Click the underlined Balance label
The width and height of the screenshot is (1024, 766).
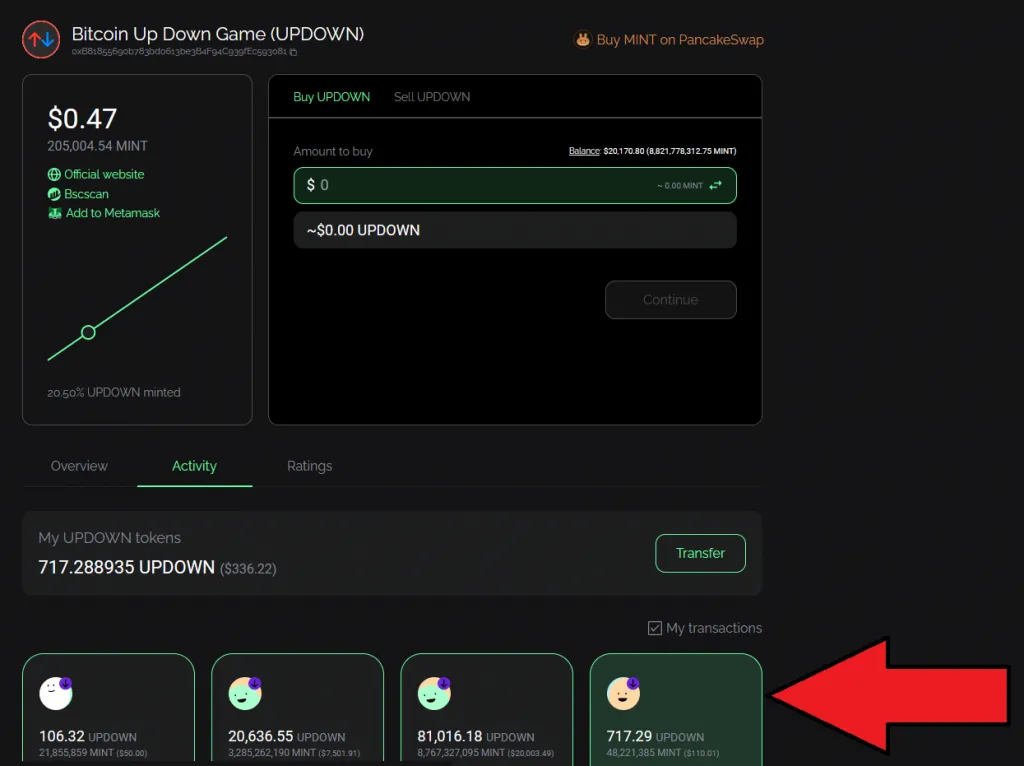[x=584, y=151]
